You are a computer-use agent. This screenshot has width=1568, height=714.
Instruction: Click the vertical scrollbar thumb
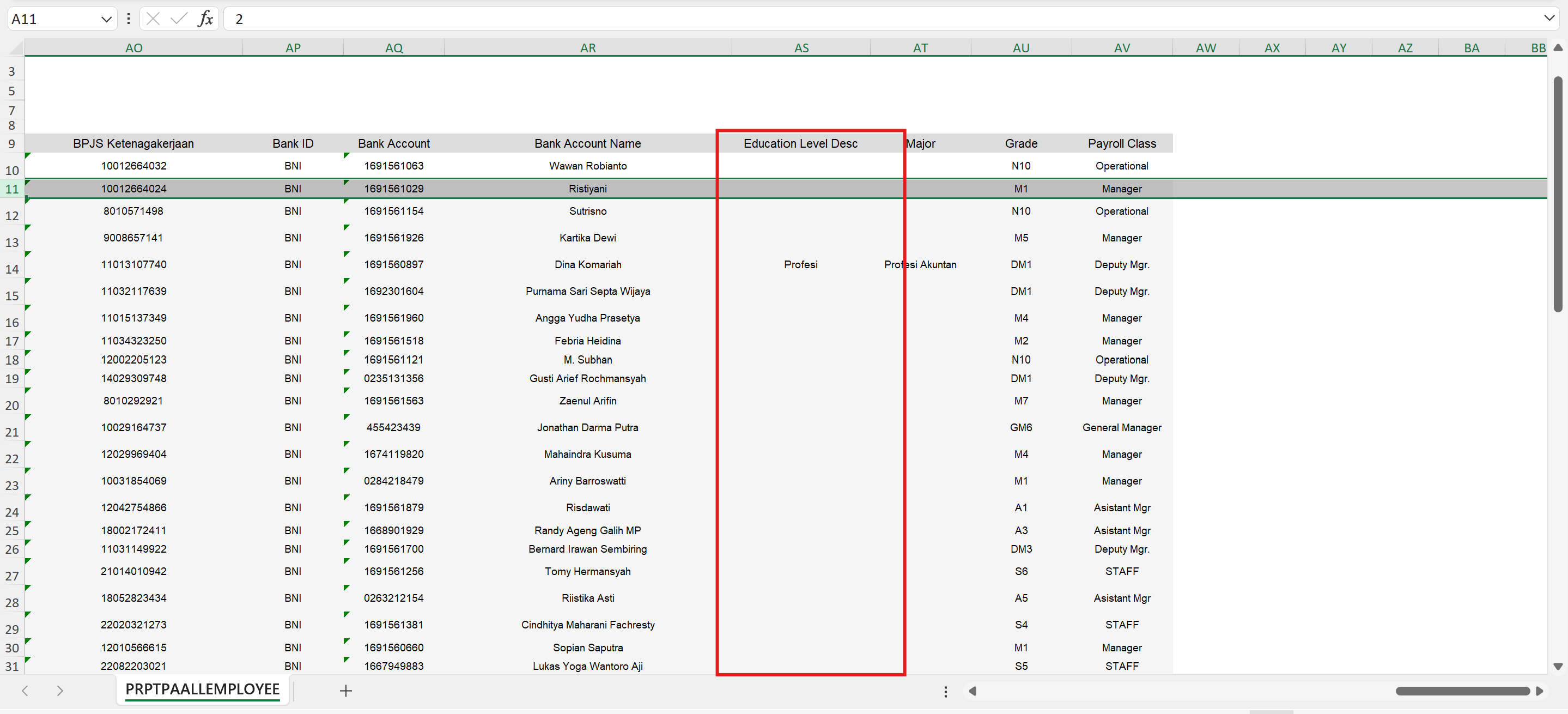(x=1558, y=195)
